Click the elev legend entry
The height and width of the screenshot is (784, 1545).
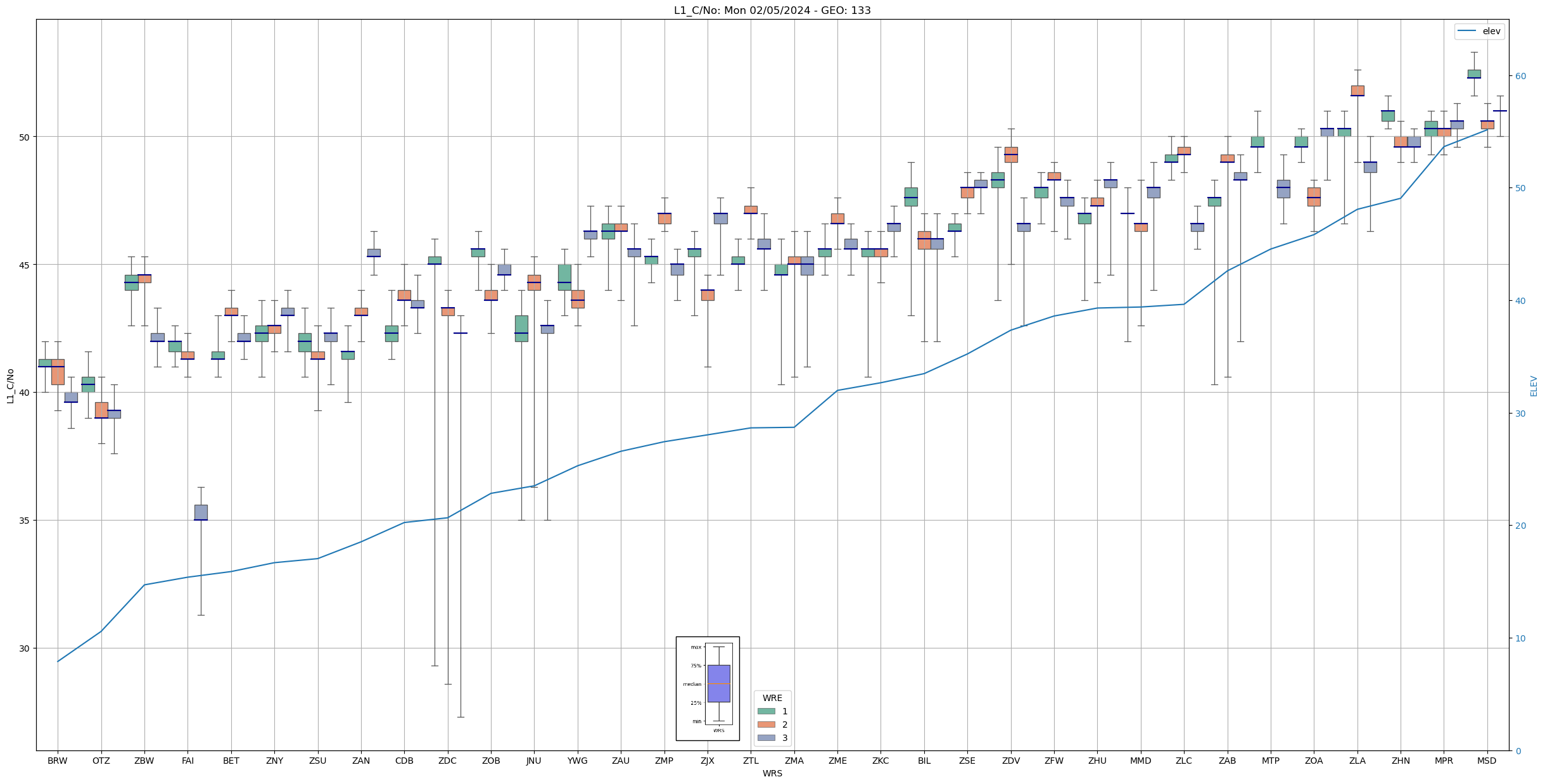1479,31
